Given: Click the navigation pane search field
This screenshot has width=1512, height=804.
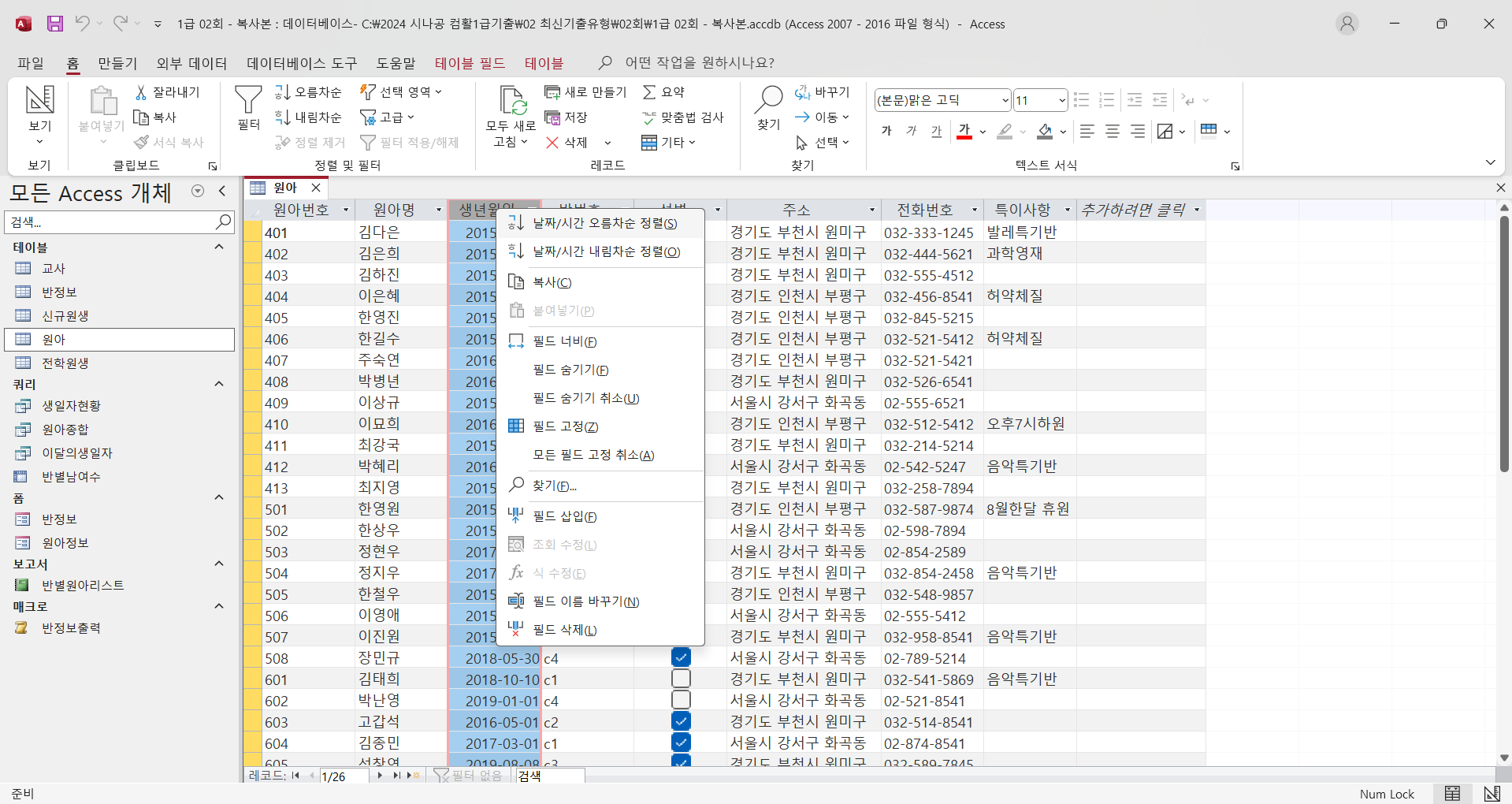Looking at the screenshot, I should click(x=110, y=222).
